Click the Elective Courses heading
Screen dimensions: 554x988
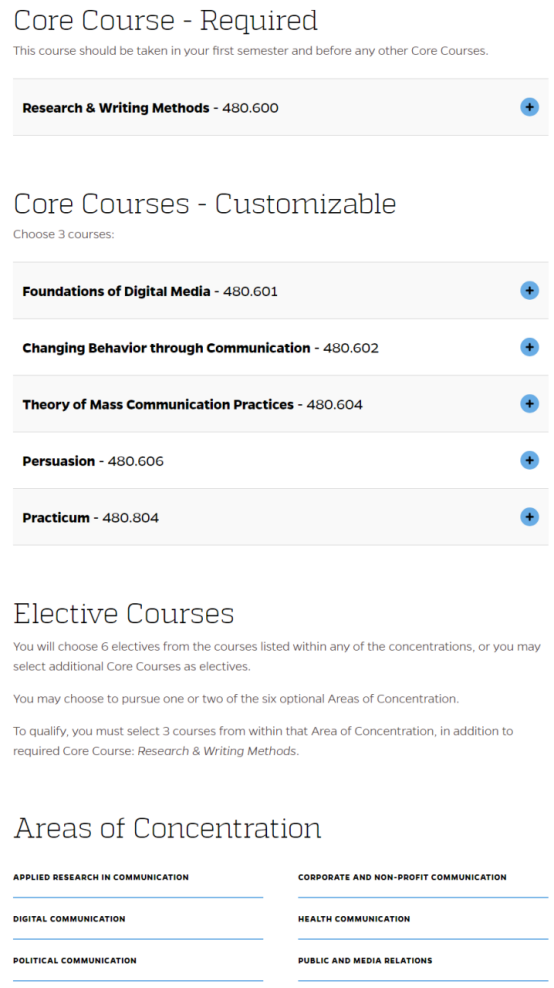coord(124,613)
